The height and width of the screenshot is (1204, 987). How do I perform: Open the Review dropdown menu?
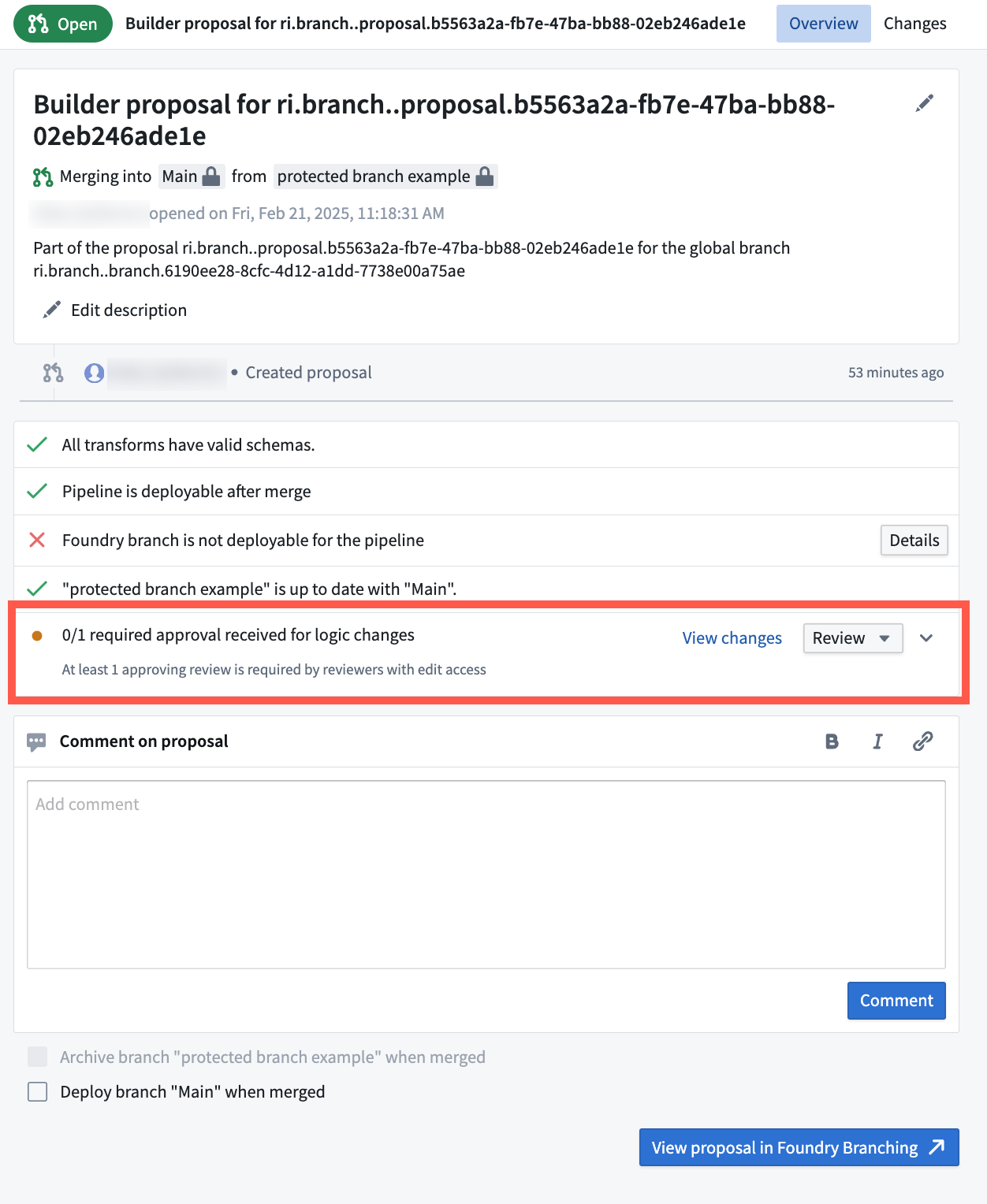point(852,638)
